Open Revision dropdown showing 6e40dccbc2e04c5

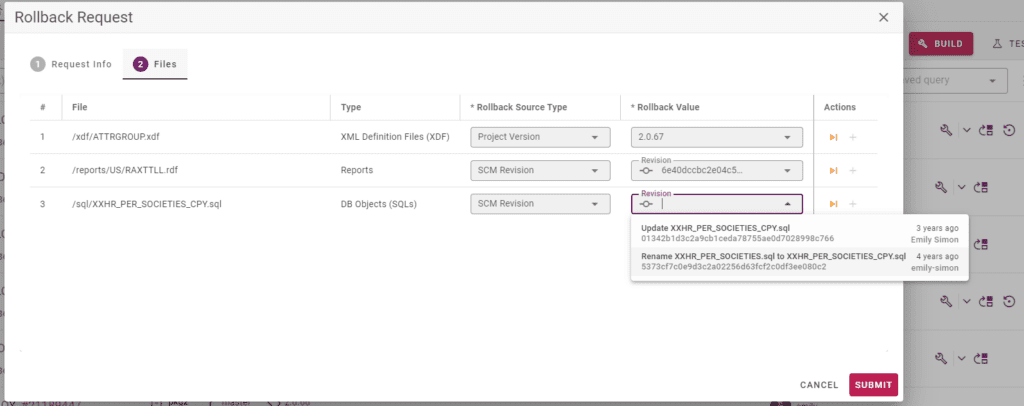[x=716, y=170]
